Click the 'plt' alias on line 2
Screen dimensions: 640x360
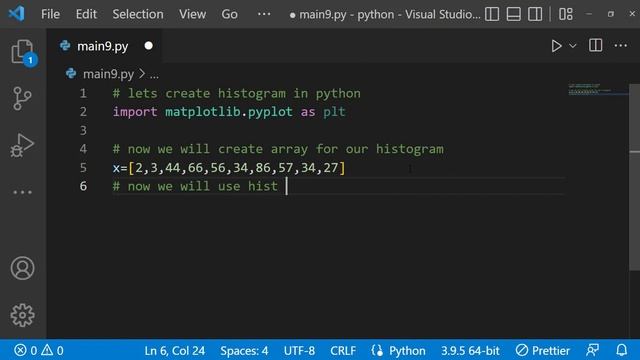[334, 112]
